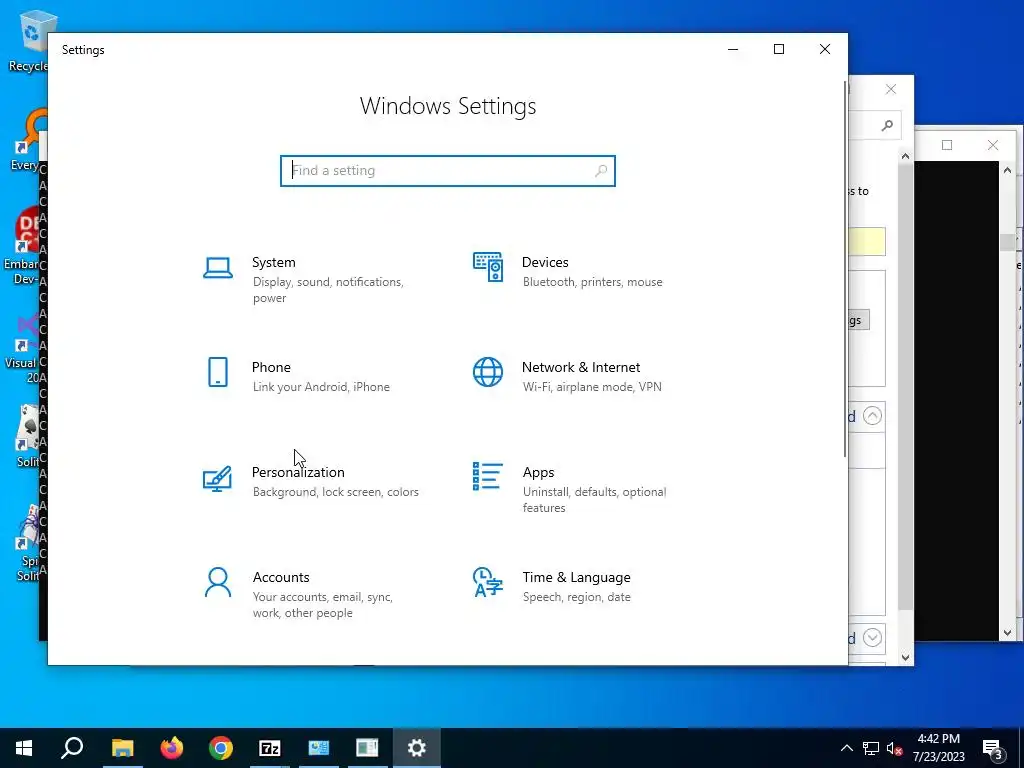Click 'Speech, region, date' description
Image resolution: width=1024 pixels, height=768 pixels.
[x=577, y=597]
